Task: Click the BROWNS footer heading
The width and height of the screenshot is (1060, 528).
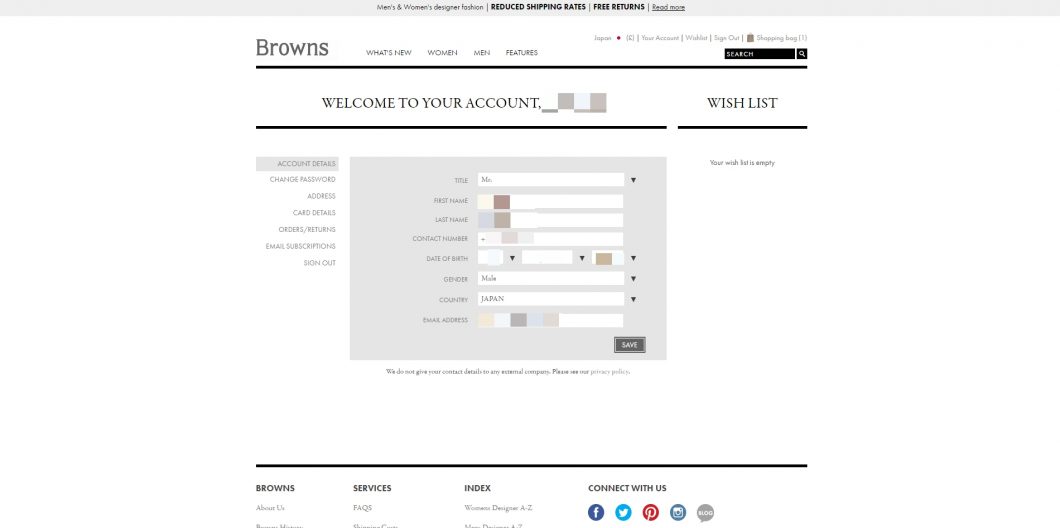Action: pos(275,488)
